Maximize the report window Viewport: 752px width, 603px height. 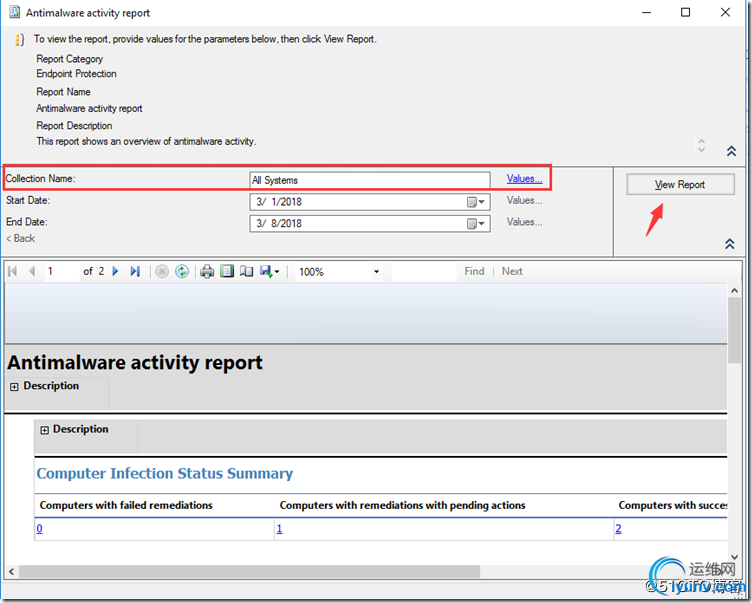point(686,12)
